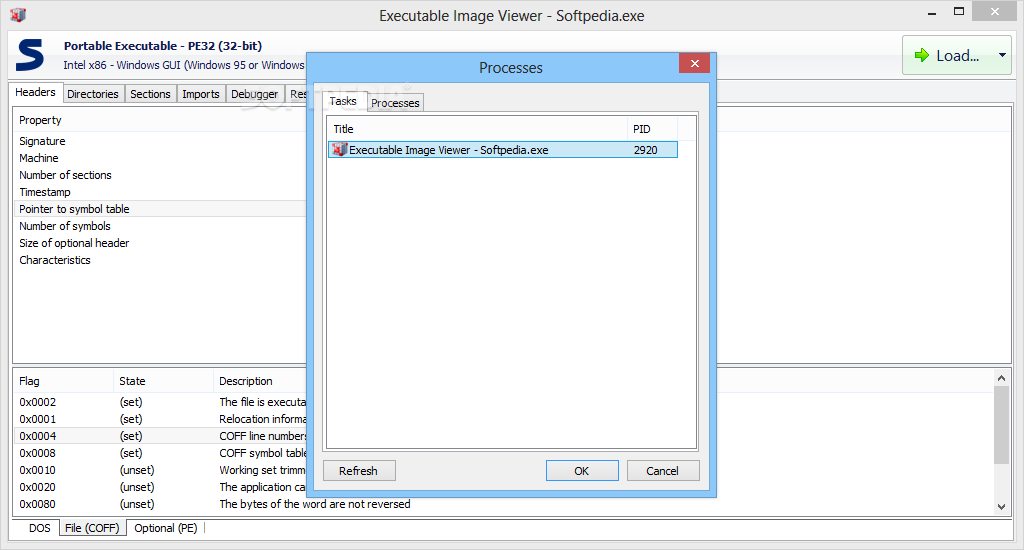Select the Number of sections row
This screenshot has height=550, width=1024.
(160, 175)
